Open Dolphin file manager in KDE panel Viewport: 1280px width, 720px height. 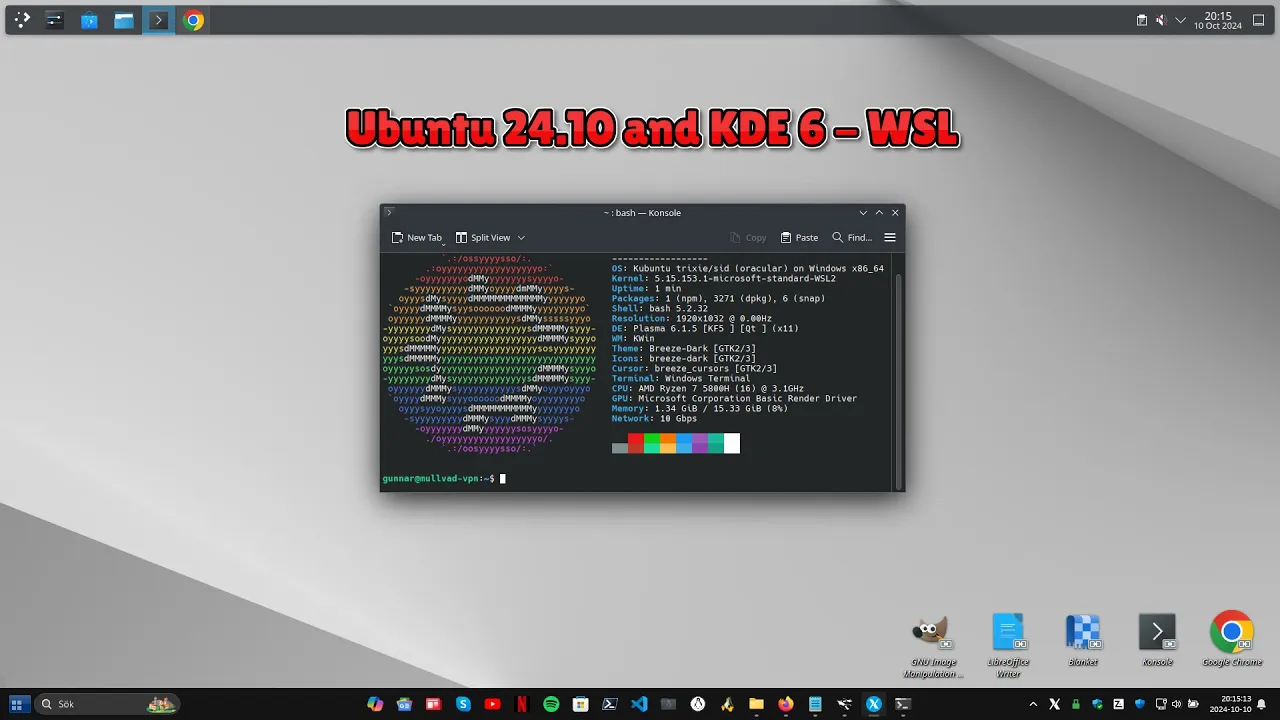click(124, 20)
